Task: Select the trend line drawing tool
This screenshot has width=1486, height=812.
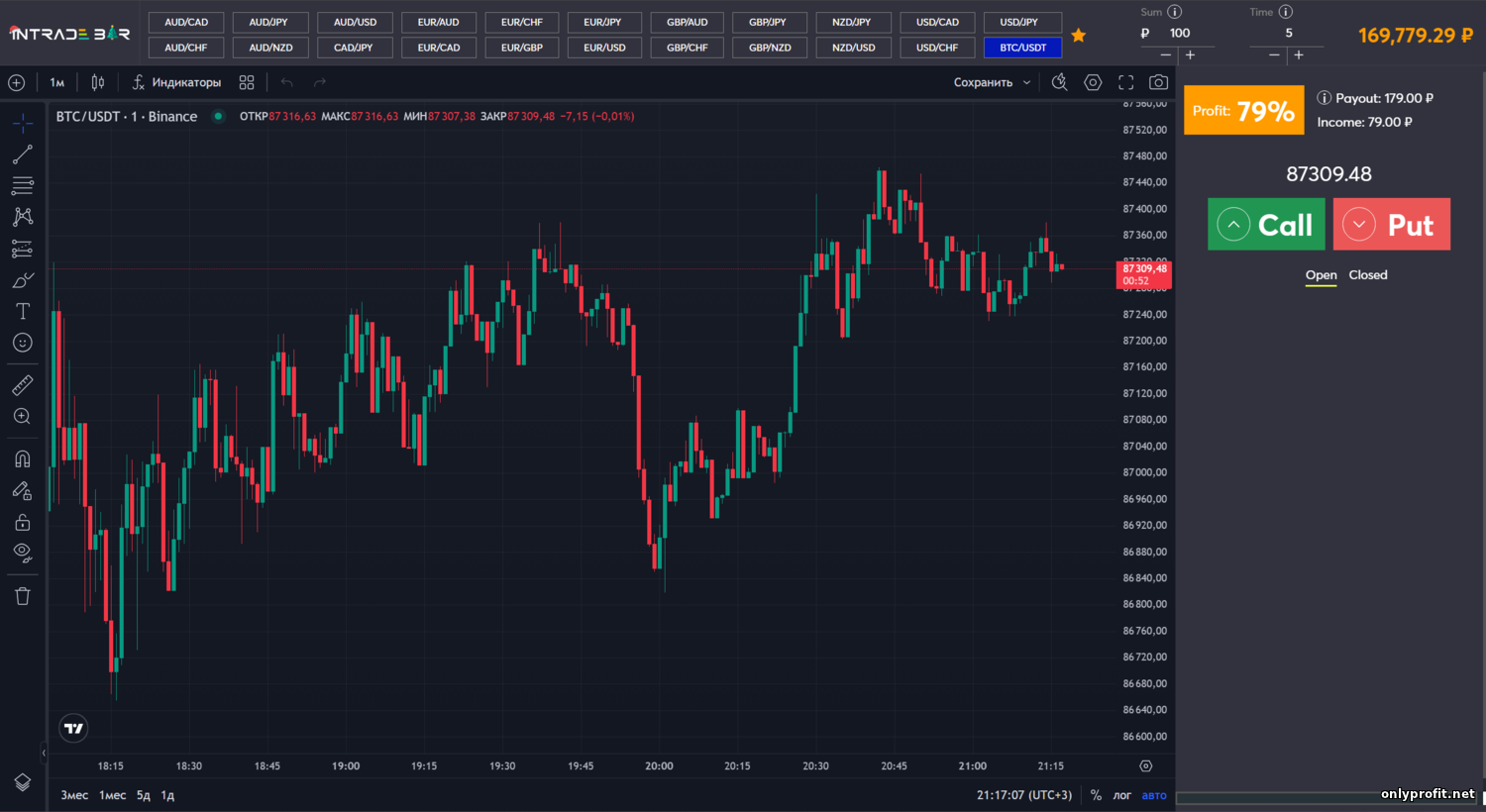Action: click(x=23, y=154)
